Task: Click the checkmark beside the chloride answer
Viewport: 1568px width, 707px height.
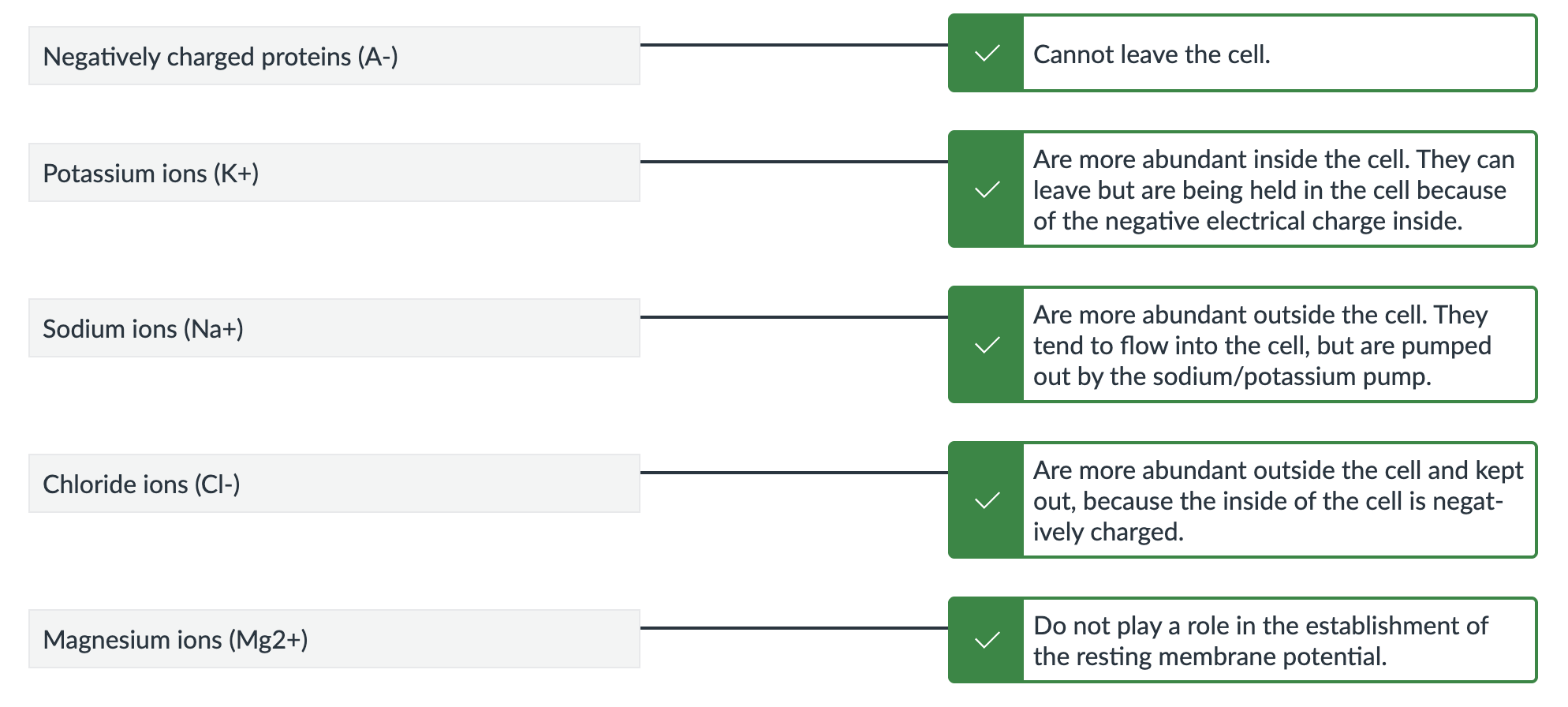Action: 987,500
